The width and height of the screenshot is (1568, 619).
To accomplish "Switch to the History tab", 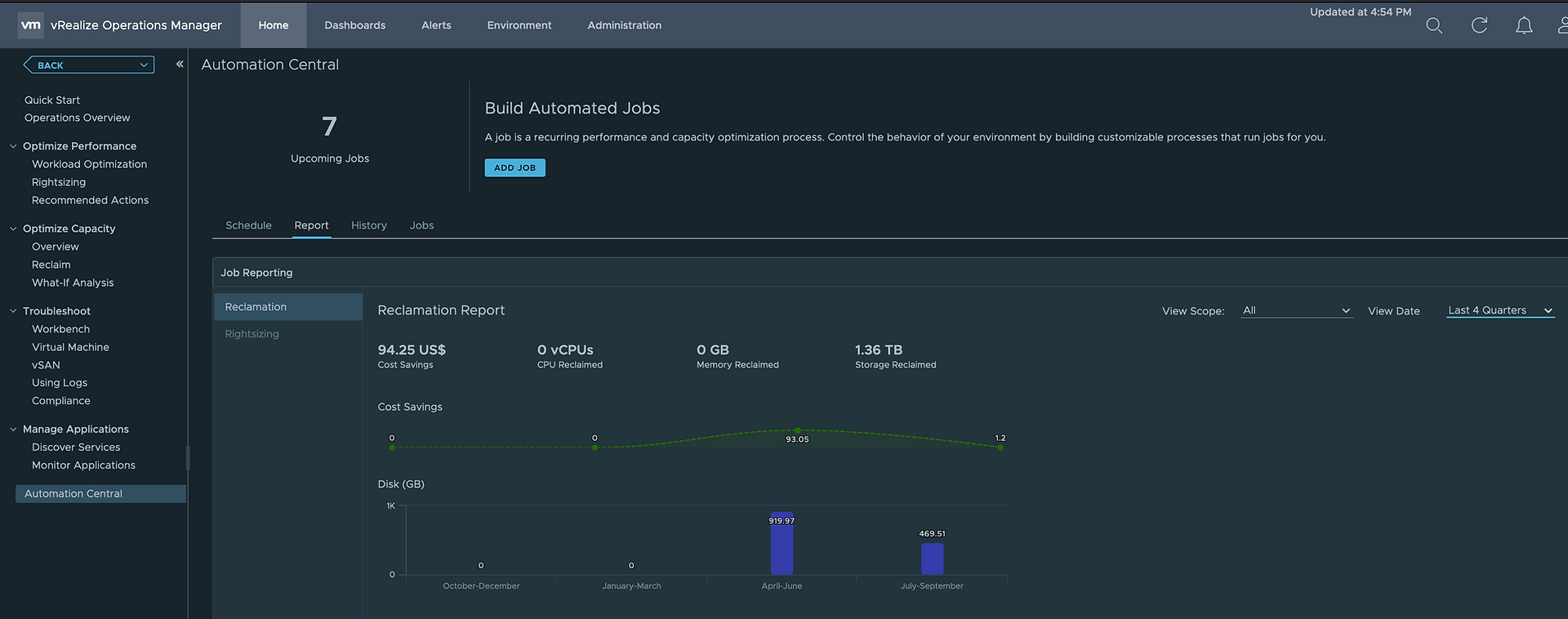I will click(369, 225).
